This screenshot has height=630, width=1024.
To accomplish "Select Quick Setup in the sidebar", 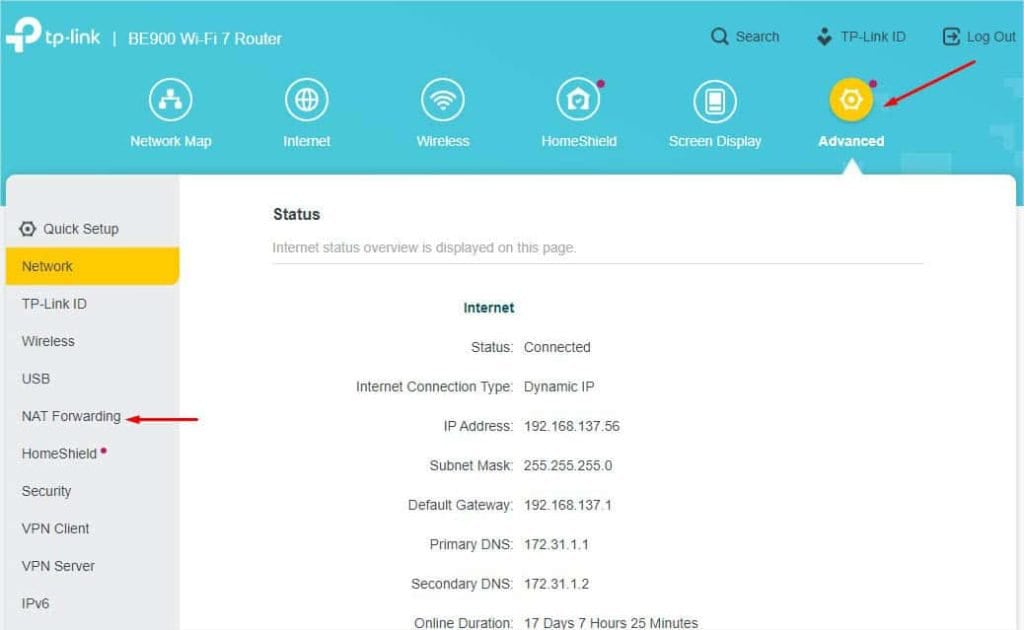I will (x=78, y=228).
